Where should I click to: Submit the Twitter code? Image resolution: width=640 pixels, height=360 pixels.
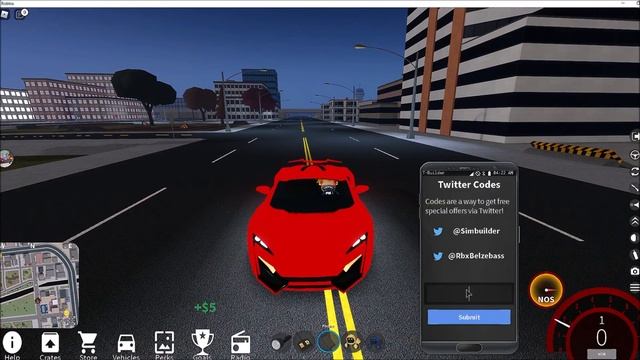click(x=469, y=317)
